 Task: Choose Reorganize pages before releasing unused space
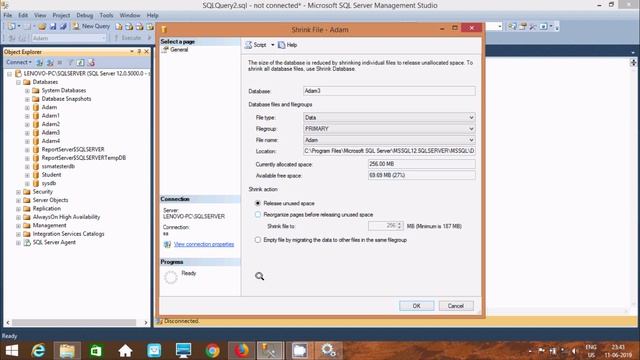coord(258,215)
